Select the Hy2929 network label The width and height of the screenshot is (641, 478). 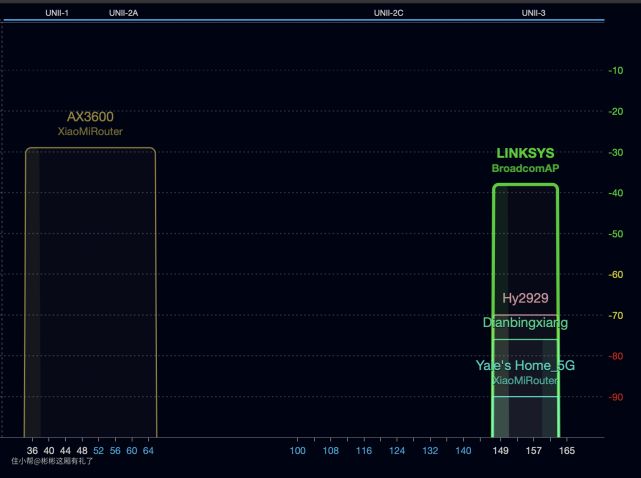click(525, 298)
